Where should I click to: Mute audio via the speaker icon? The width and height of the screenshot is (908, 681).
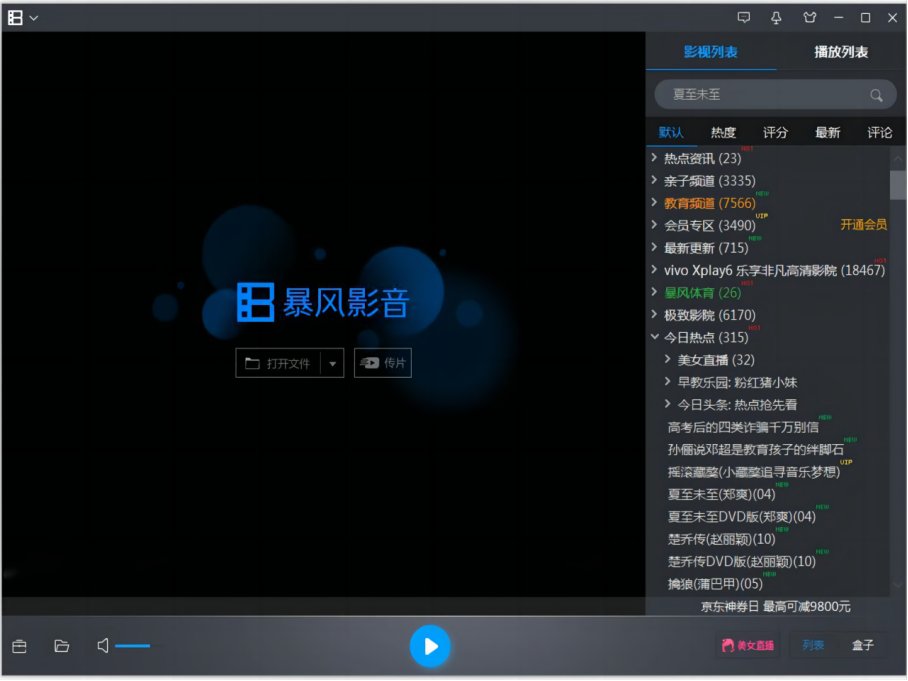(101, 646)
